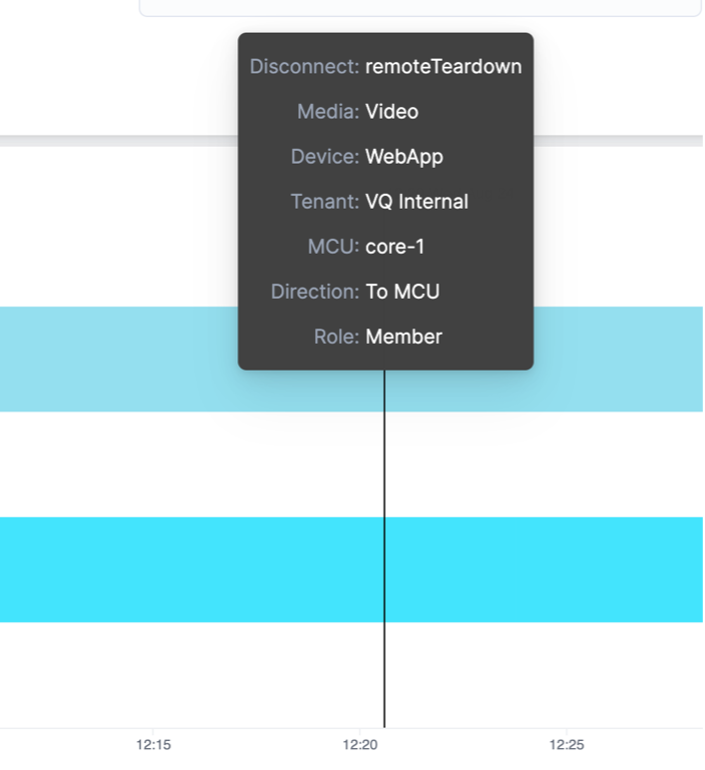This screenshot has width=705, height=770.
Task: Click the light blue timeline bar
Action: [x=120, y=359]
